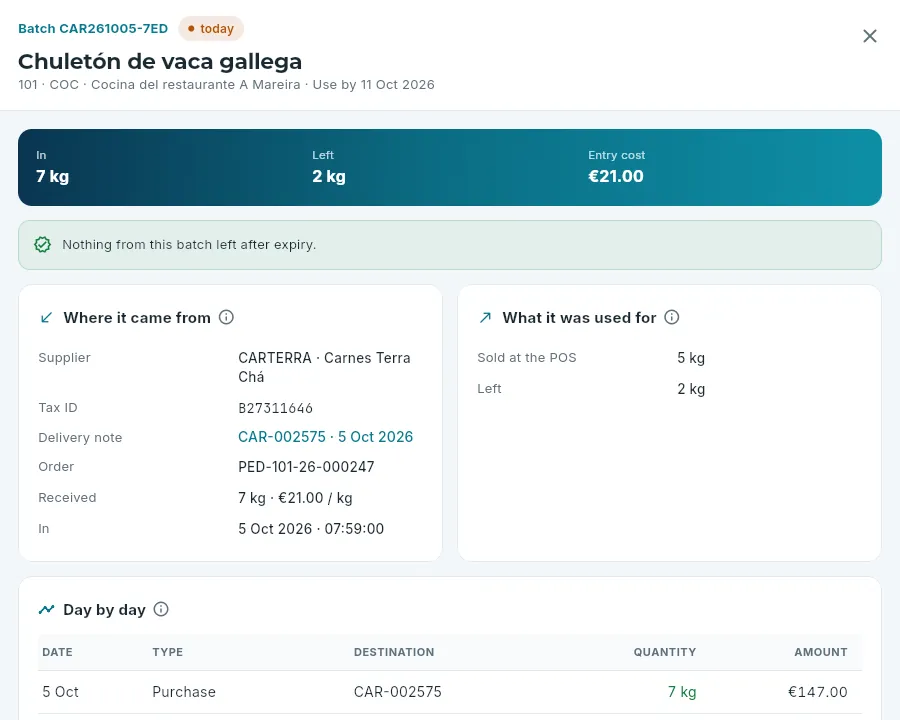
Task: Click the AMOUNT column header
Action: pos(821,652)
